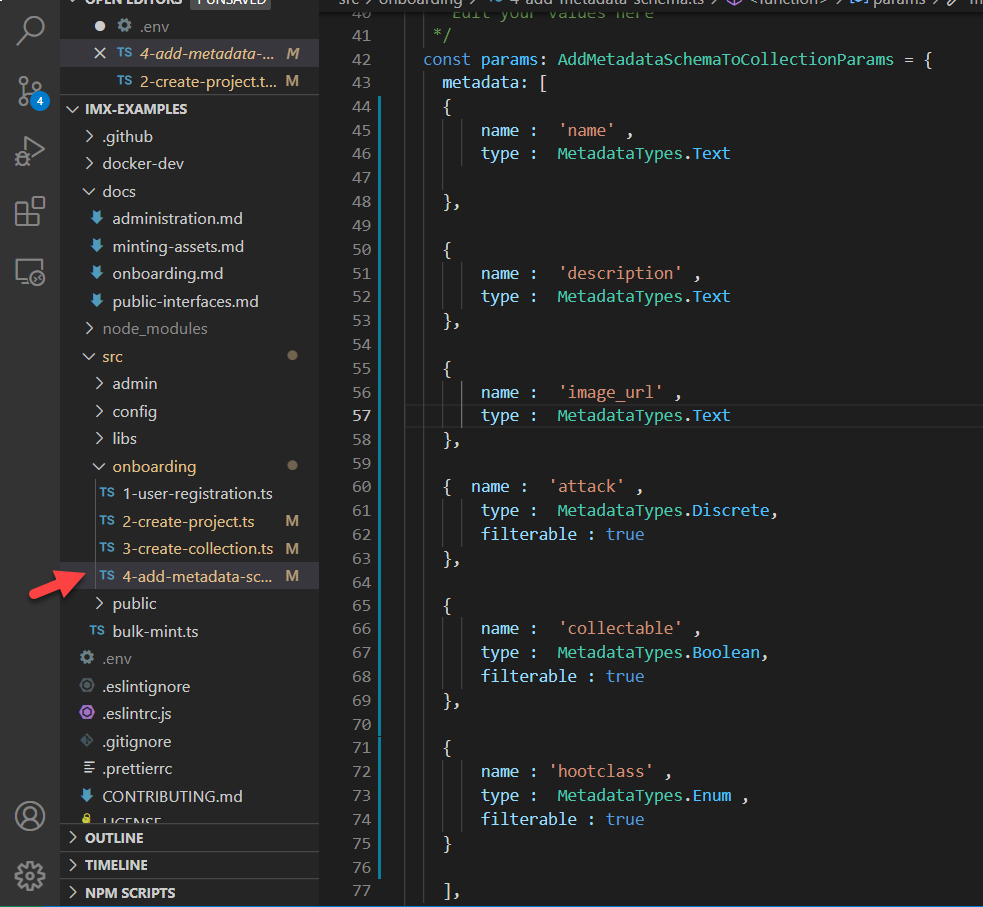Image resolution: width=983 pixels, height=907 pixels.
Task: Expand the NPM SCRIPTS section
Action: 189,893
